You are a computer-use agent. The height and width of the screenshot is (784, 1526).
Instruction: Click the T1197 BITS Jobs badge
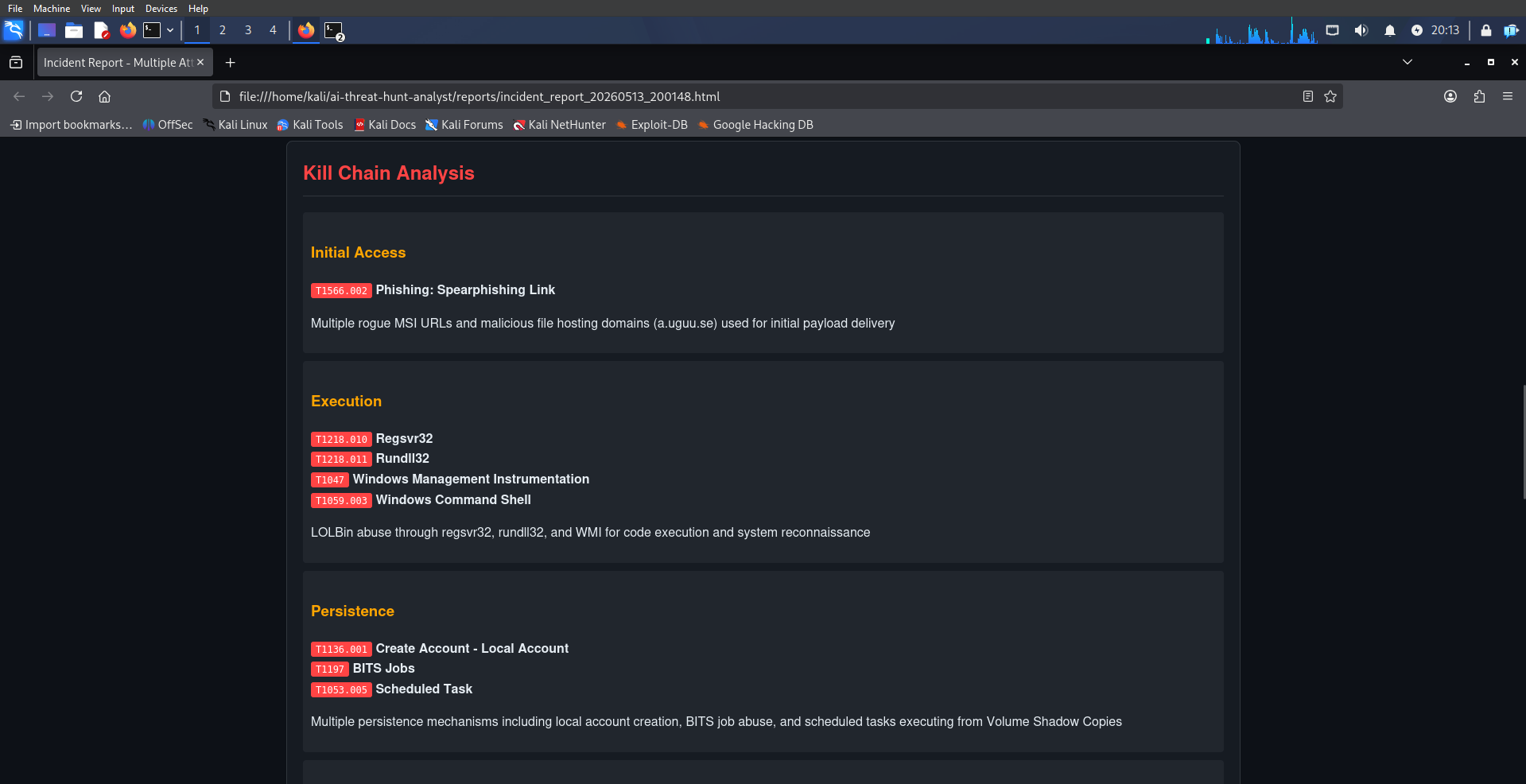point(330,670)
